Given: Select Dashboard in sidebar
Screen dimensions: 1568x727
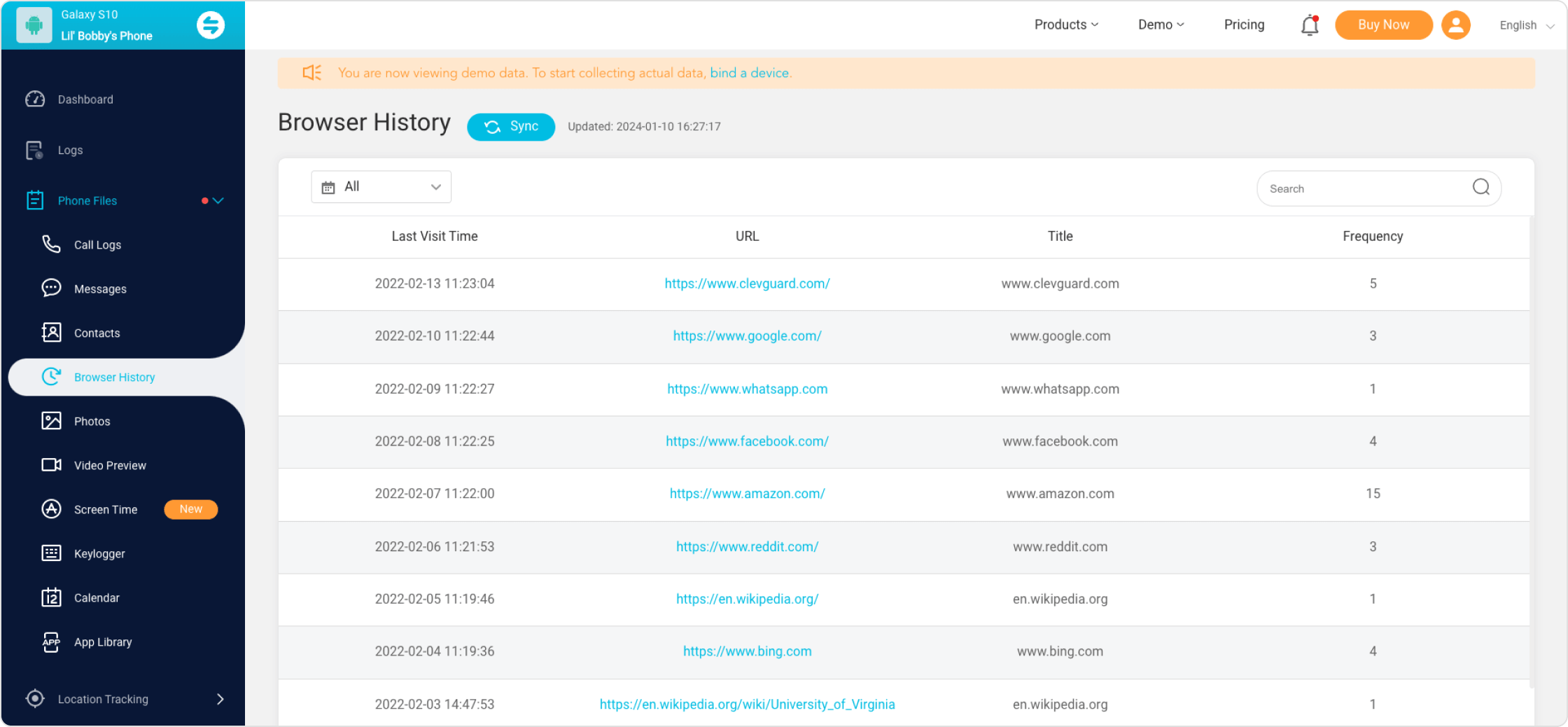Looking at the screenshot, I should point(85,99).
